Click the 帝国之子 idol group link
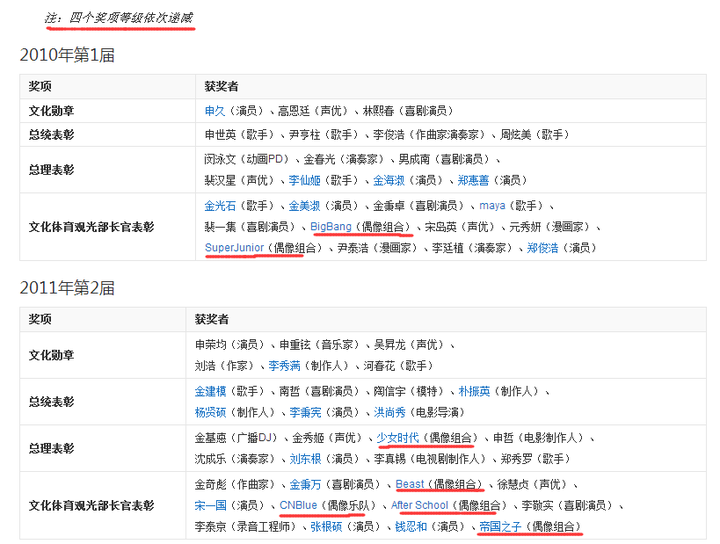The height and width of the screenshot is (544, 720). pyautogui.click(x=501, y=527)
